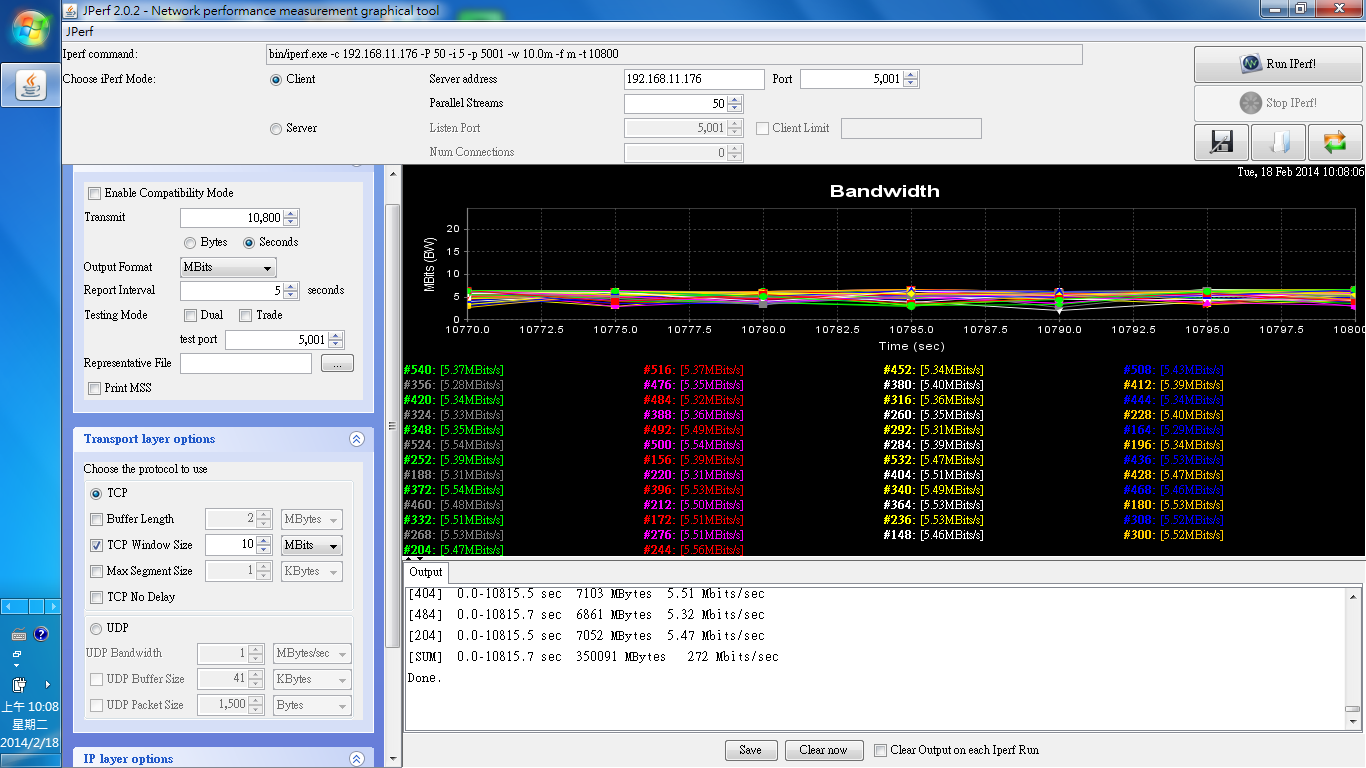This screenshot has width=1366, height=768.
Task: Toggle Enable Compatibility Mode checkbox
Action: coord(95,194)
